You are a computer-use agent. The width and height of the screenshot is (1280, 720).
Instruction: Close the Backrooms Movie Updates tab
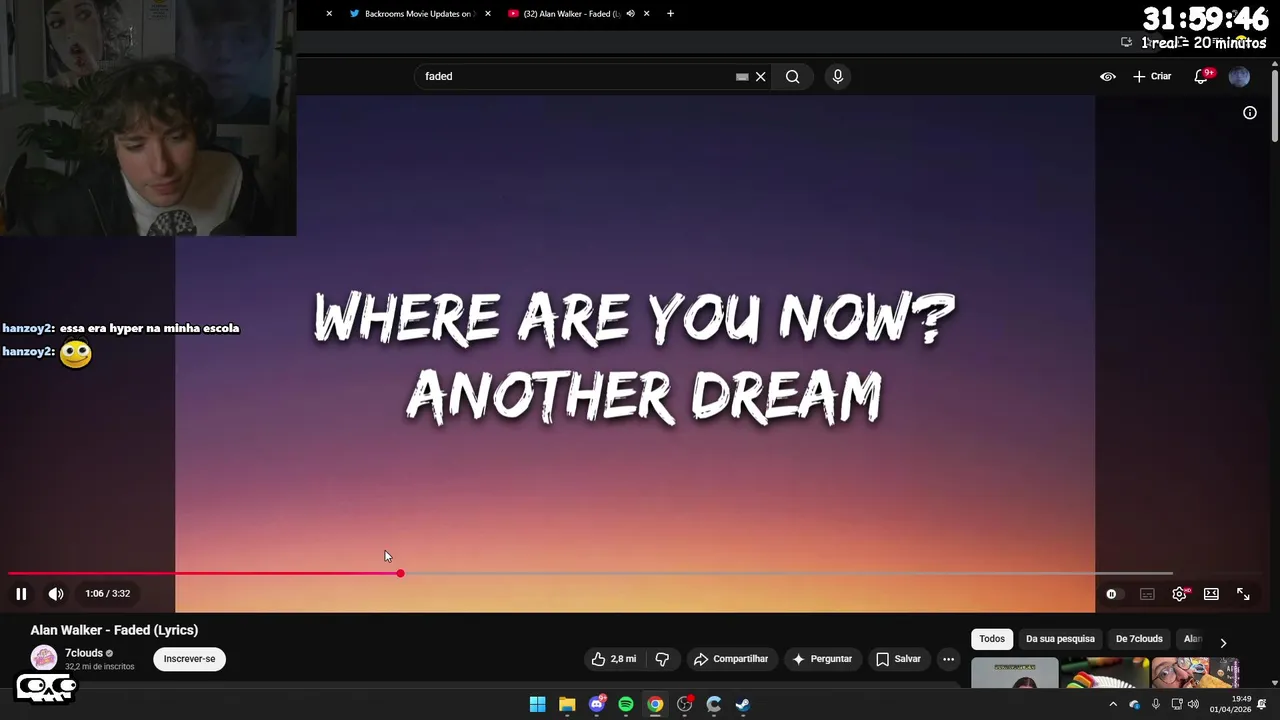(488, 14)
